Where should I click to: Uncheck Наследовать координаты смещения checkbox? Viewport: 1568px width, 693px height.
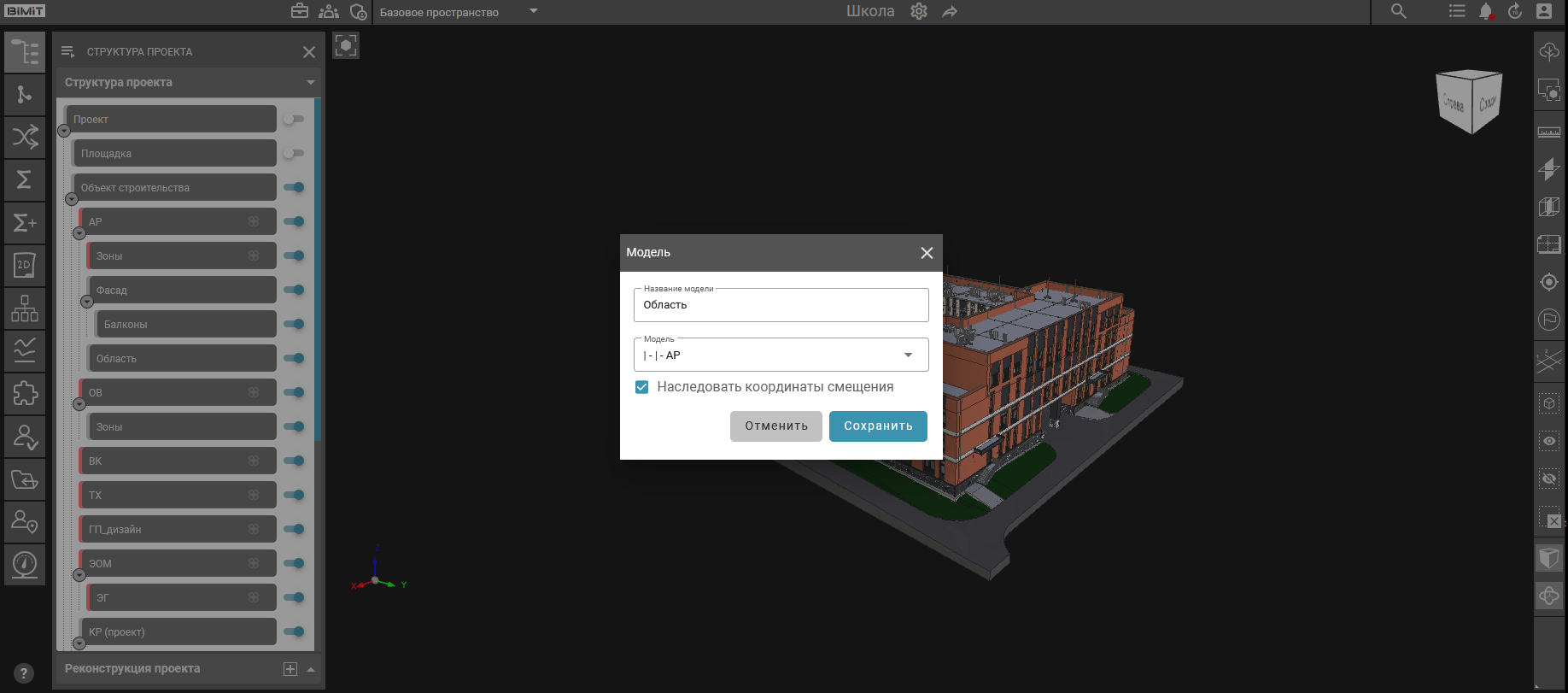(642, 387)
